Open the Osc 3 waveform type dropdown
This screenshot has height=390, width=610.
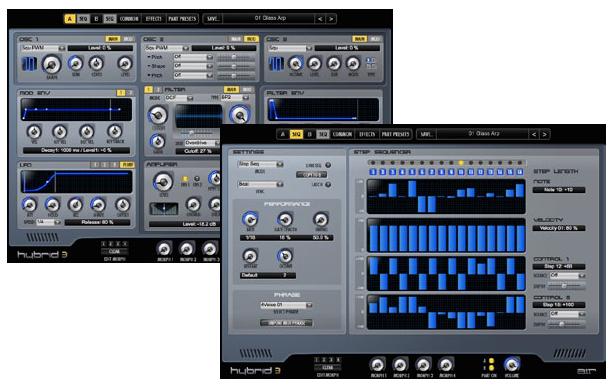[290, 48]
